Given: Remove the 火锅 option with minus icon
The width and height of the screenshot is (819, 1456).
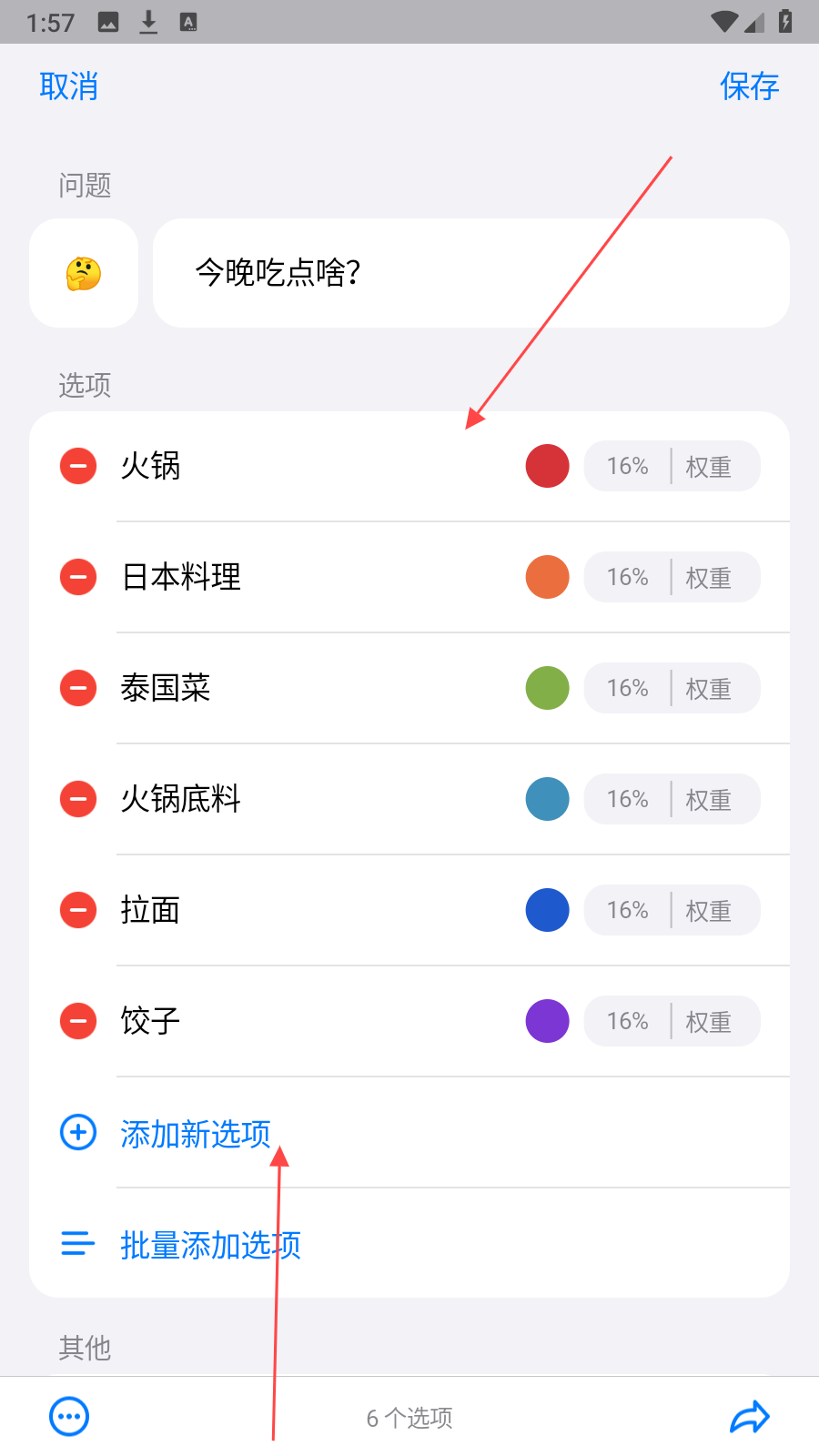Looking at the screenshot, I should [x=78, y=466].
